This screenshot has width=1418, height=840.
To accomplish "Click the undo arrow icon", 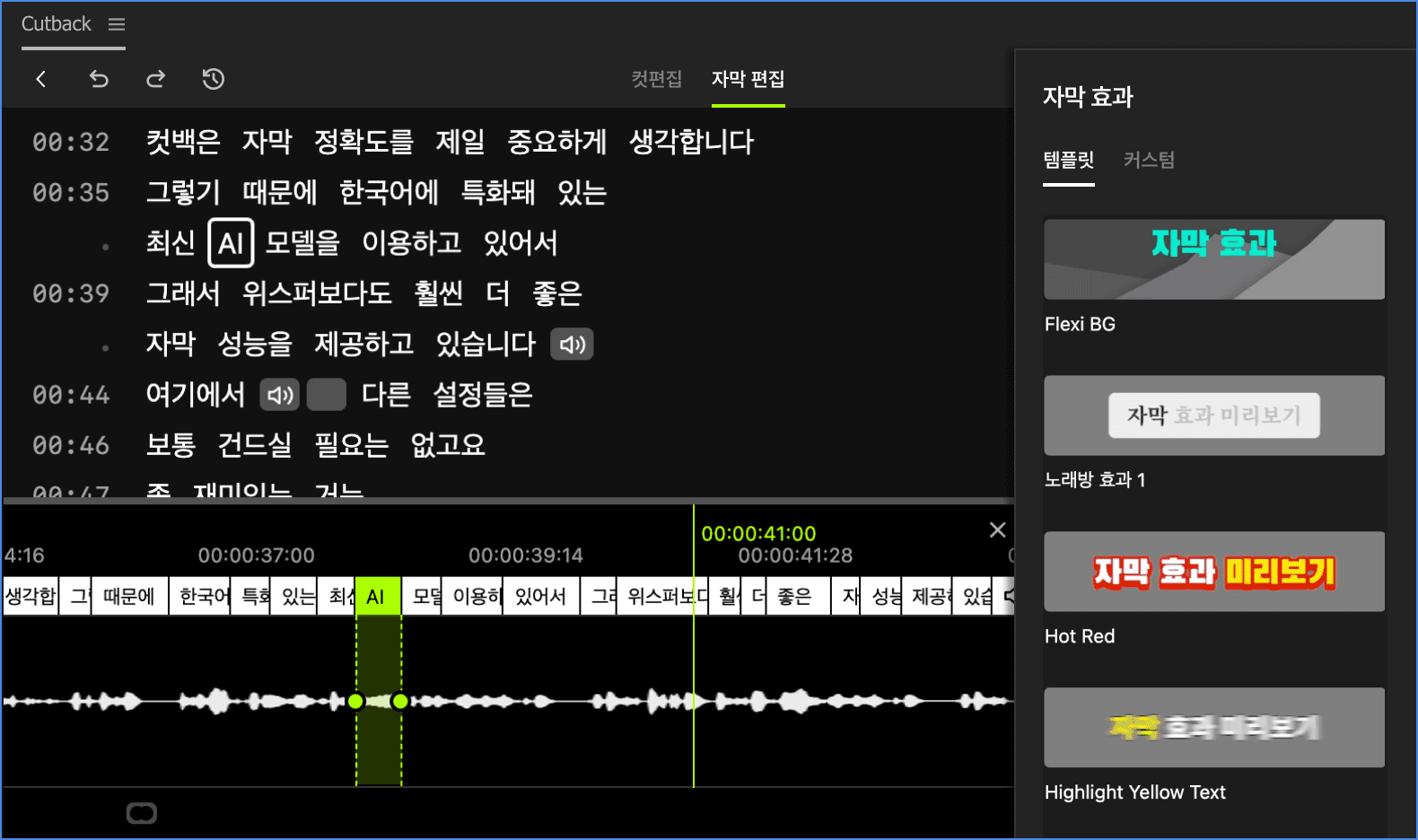I will (x=99, y=79).
